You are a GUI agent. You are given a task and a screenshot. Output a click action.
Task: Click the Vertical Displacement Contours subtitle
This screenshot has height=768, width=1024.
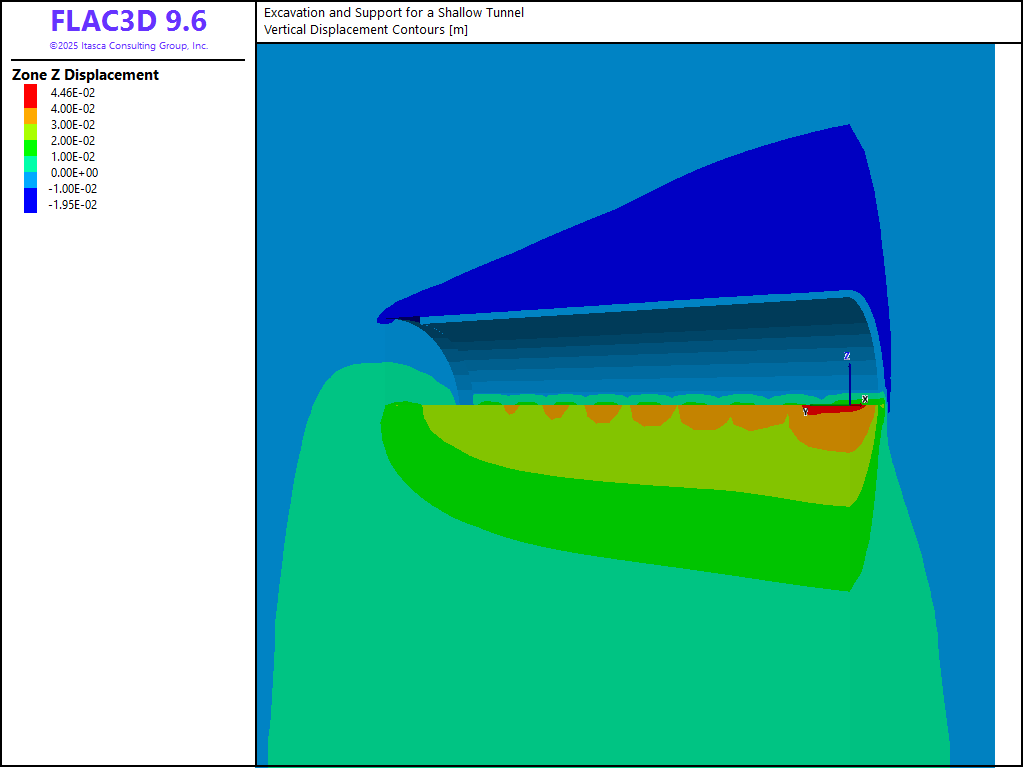point(366,29)
